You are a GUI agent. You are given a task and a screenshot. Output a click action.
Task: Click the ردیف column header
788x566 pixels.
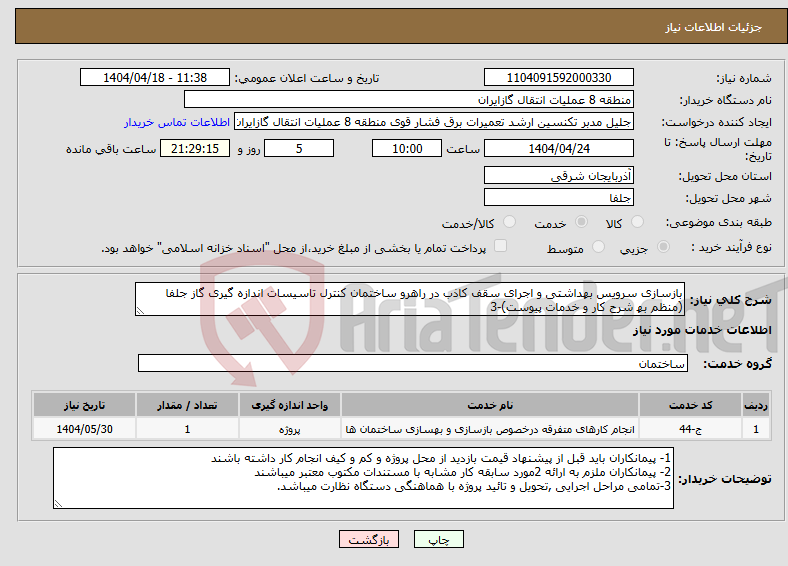pos(756,405)
